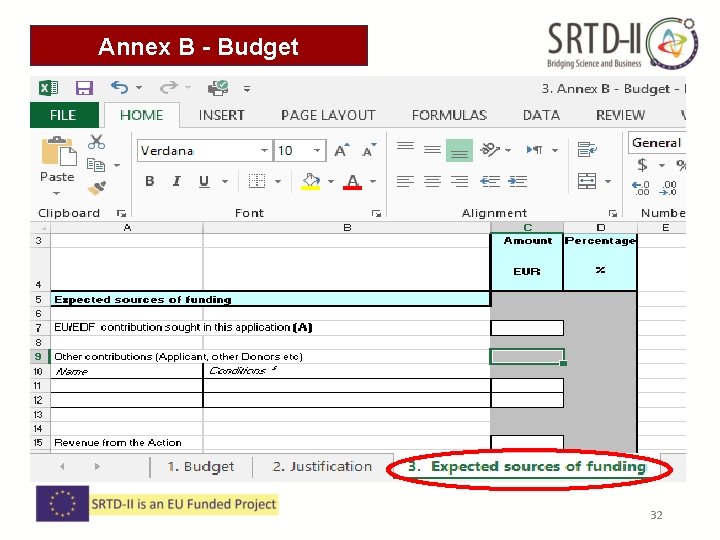This screenshot has width=720, height=540.
Task: Center text horizontally
Action: pyautogui.click(x=432, y=181)
